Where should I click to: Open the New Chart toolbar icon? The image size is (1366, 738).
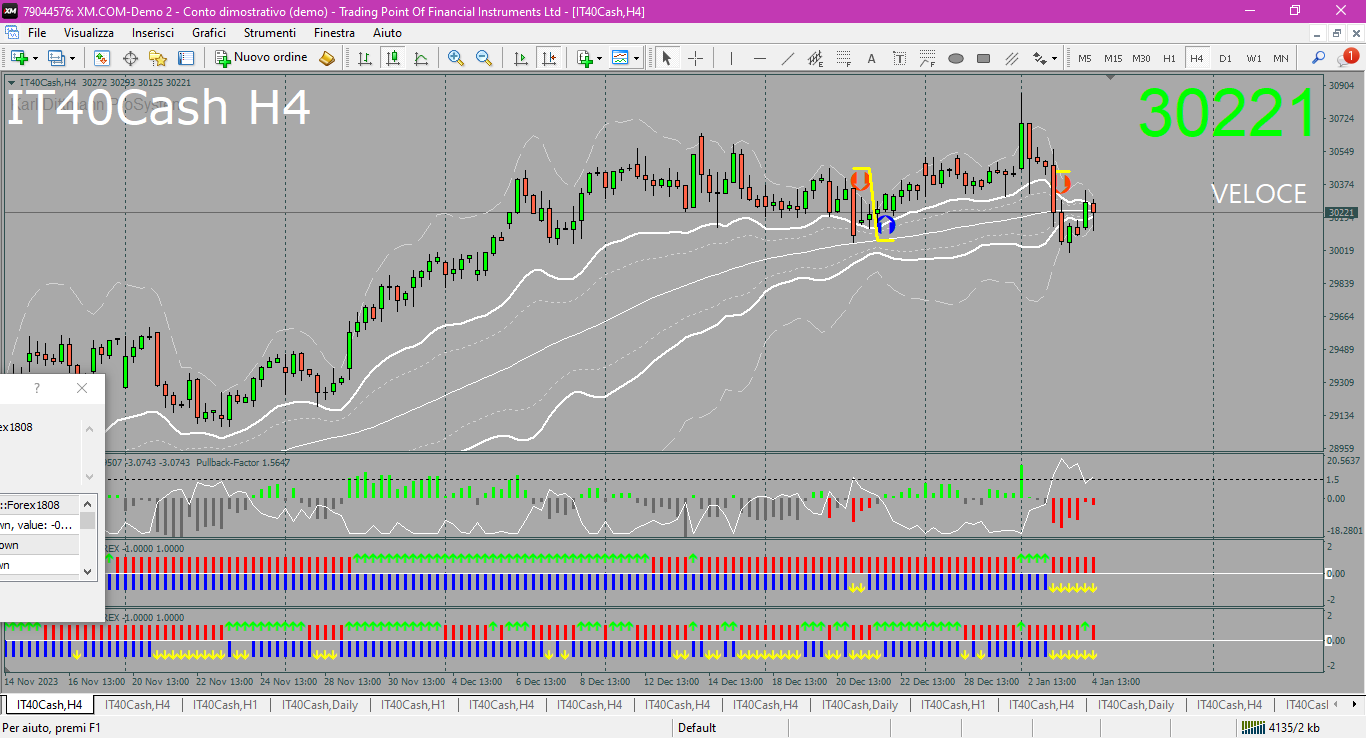click(x=19, y=58)
